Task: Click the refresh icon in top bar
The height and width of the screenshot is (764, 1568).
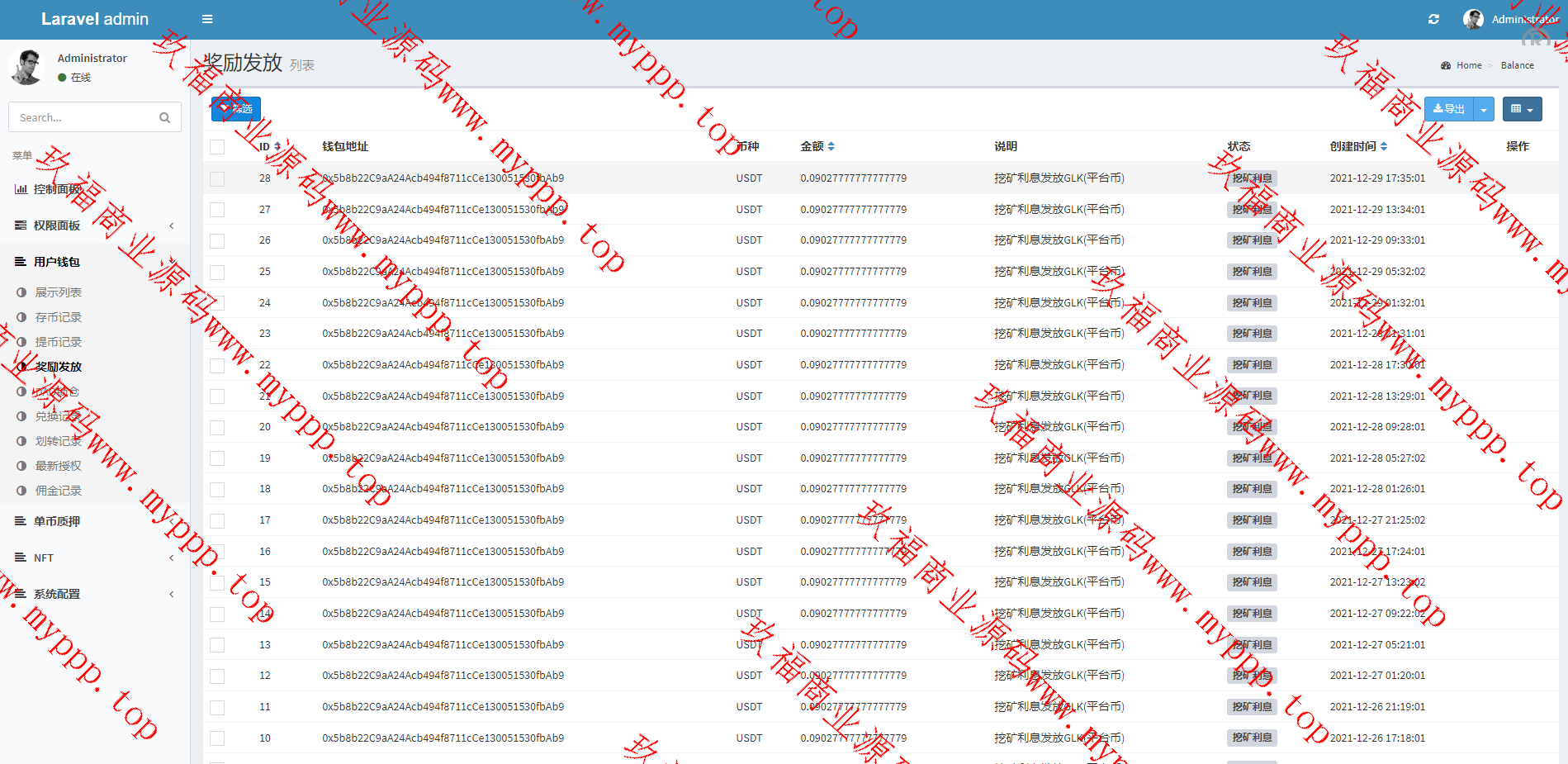Action: [x=1433, y=19]
